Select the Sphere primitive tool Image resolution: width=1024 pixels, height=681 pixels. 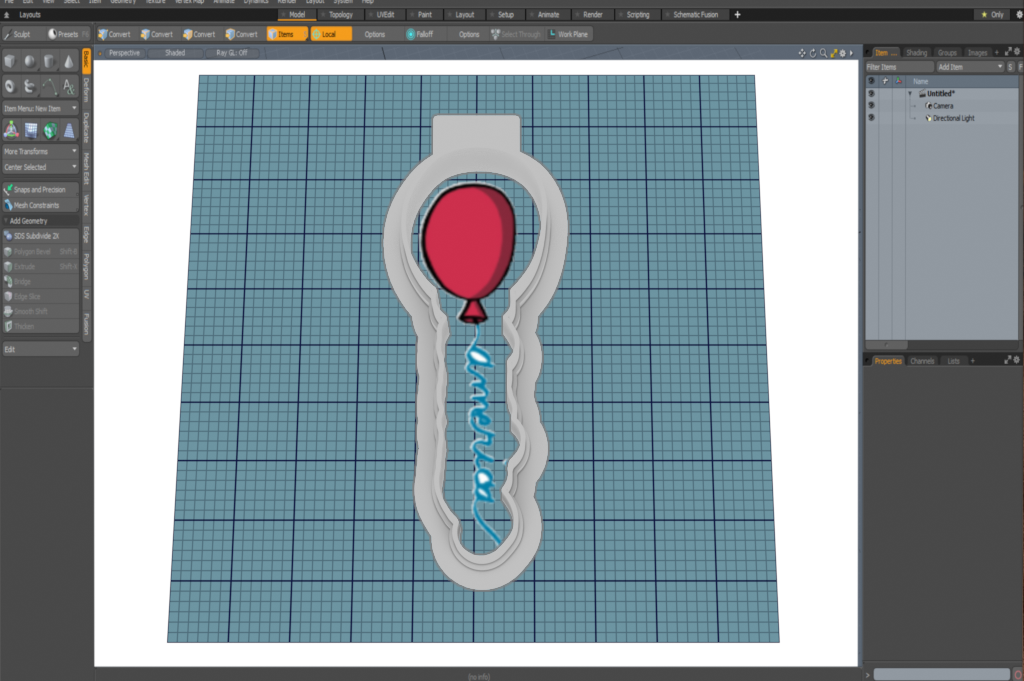tap(30, 62)
